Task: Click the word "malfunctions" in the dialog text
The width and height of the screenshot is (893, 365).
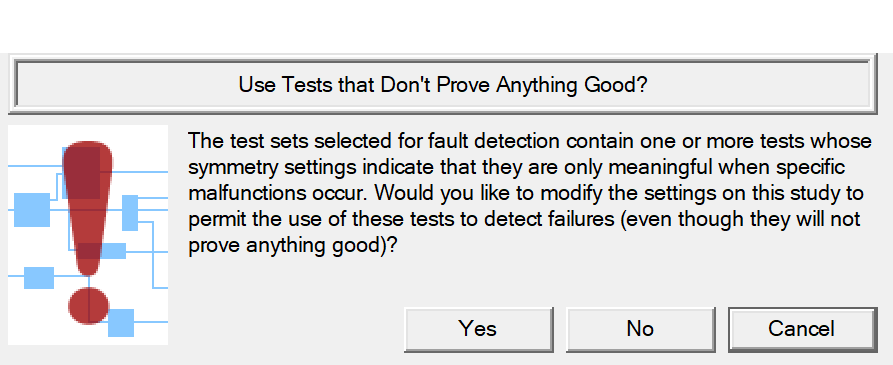Action: click(249, 193)
